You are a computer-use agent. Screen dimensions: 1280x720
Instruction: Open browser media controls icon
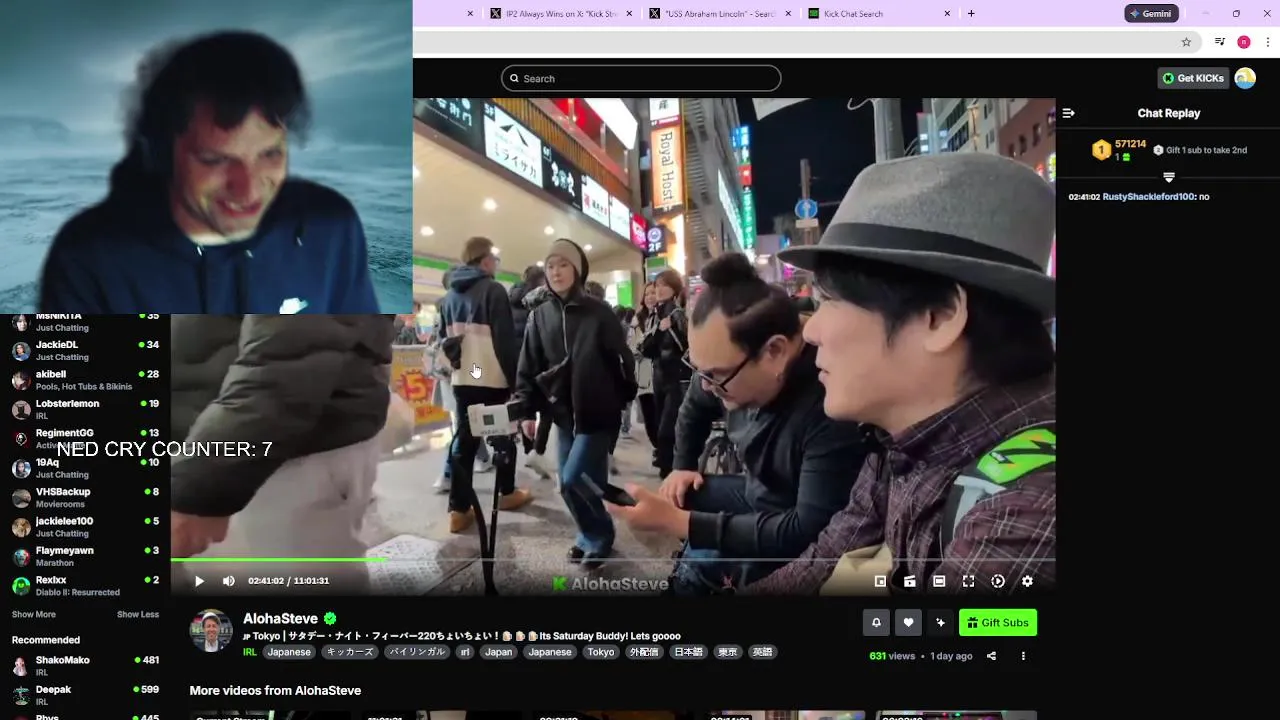click(x=1220, y=42)
